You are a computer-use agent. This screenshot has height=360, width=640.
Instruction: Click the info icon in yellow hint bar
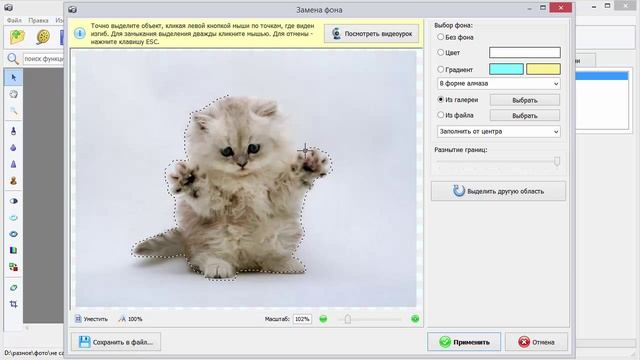80,33
